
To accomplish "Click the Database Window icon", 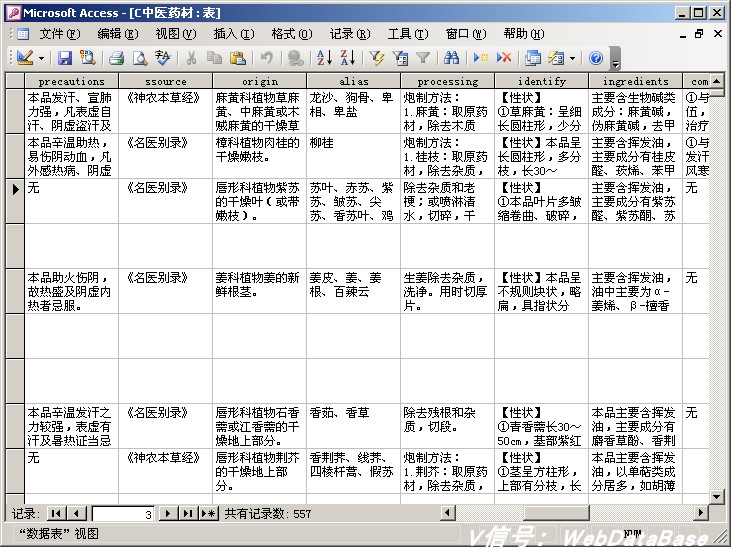I will (532, 58).
